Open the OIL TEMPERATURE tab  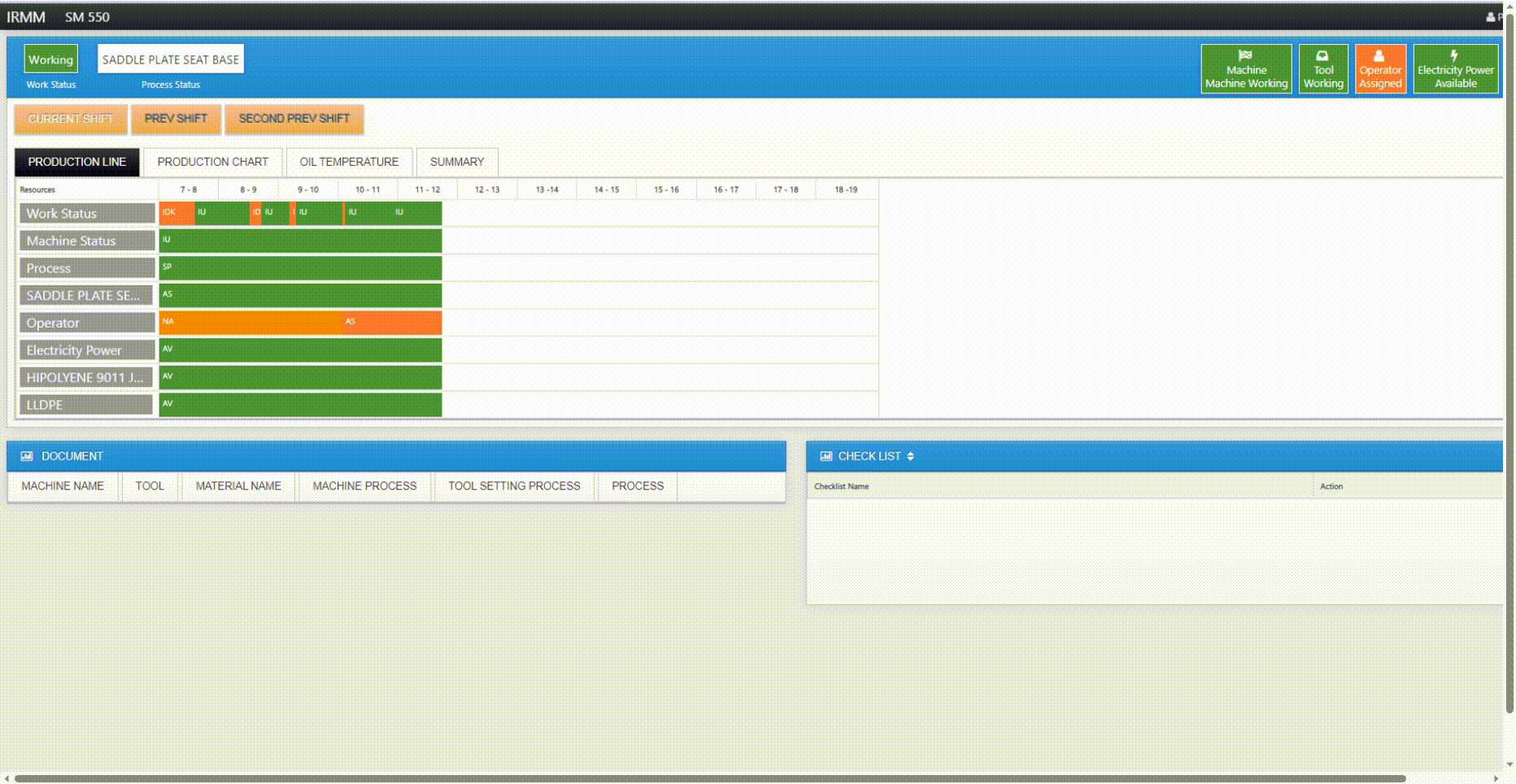[349, 162]
